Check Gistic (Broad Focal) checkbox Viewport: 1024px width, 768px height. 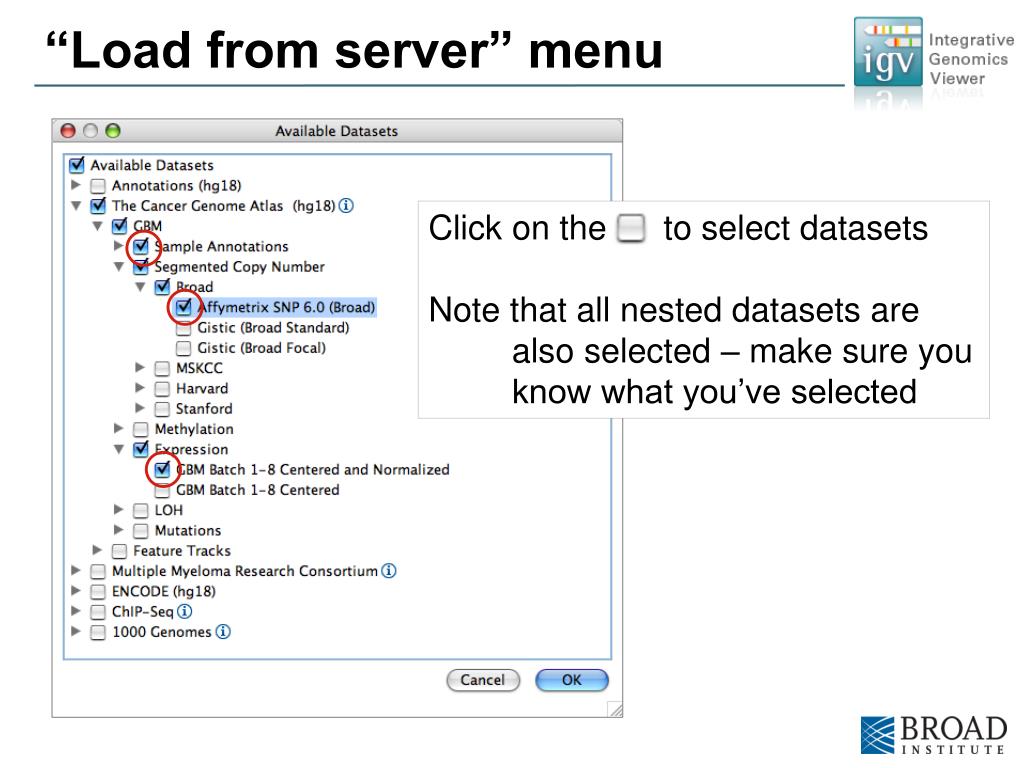coord(184,348)
